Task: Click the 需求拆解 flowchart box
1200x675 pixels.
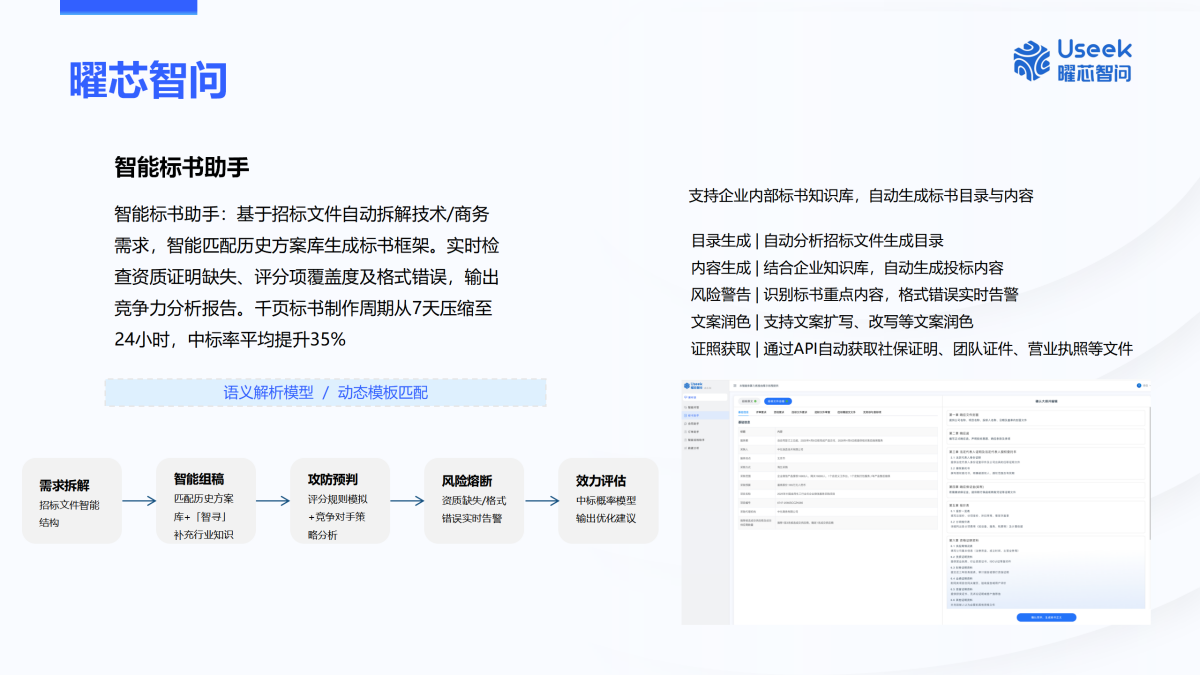Action: coord(72,500)
